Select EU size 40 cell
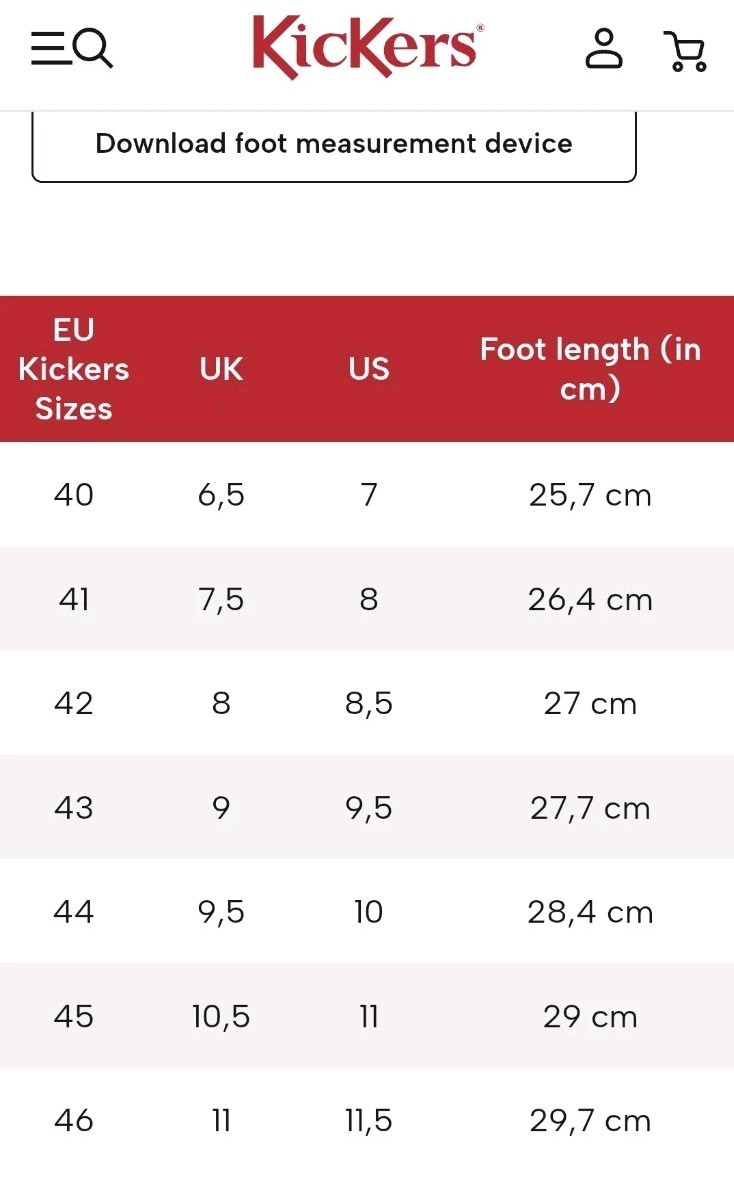The image size is (734, 1186). [x=73, y=495]
